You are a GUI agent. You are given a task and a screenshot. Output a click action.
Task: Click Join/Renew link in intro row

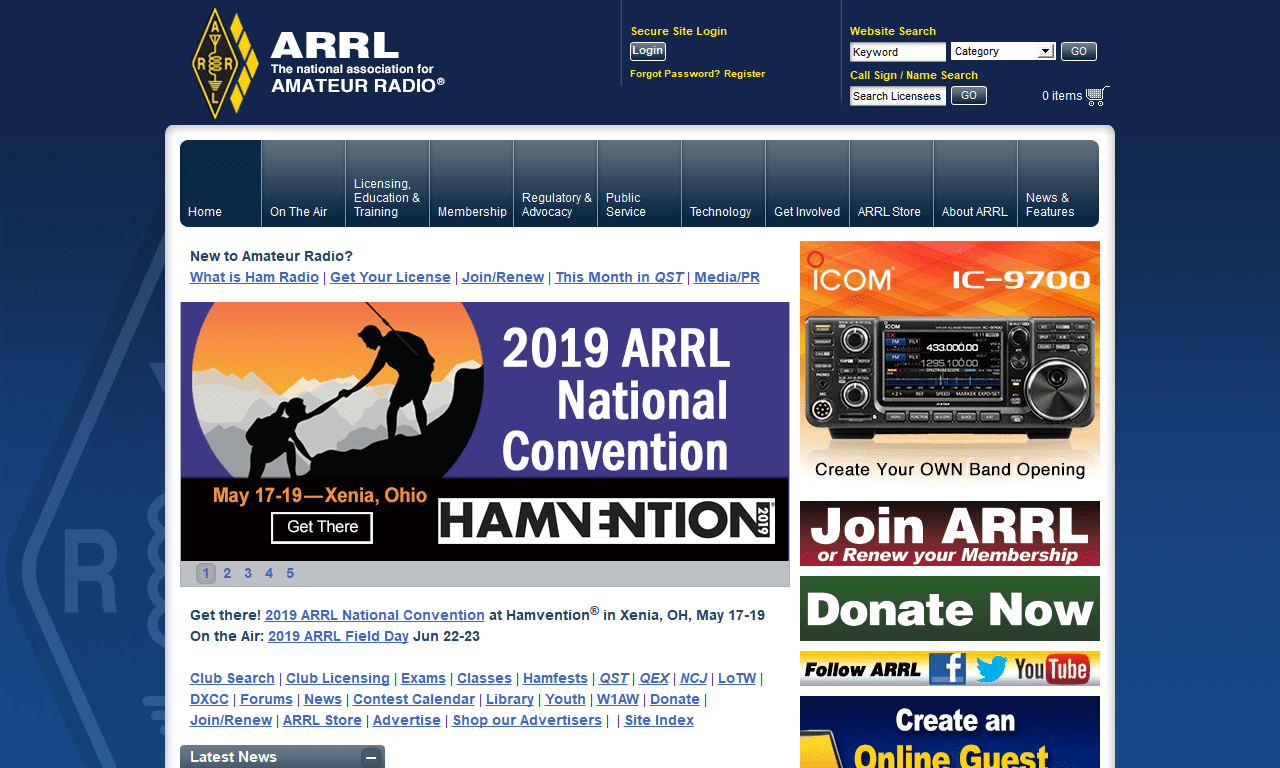503,277
